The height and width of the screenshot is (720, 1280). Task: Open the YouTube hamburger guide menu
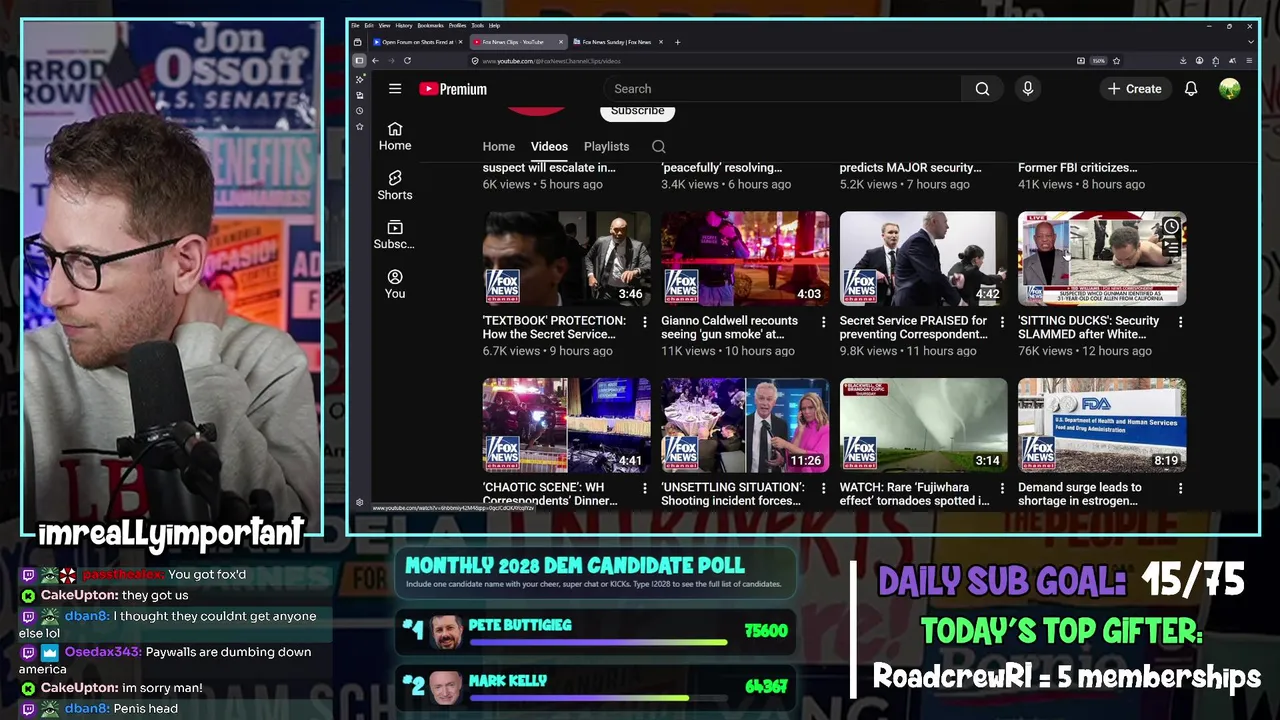point(395,89)
